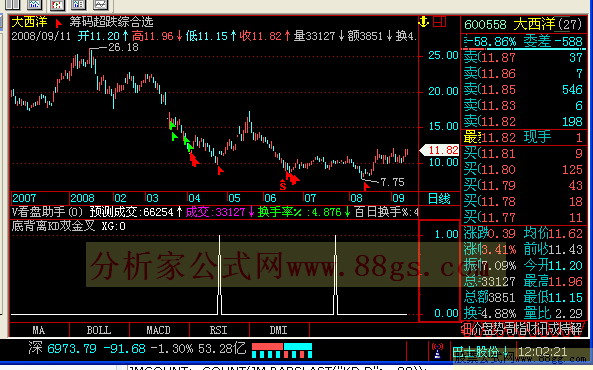Click the 2007 year label on time axis
Viewport: 593px width, 370px height.
pyautogui.click(x=24, y=198)
